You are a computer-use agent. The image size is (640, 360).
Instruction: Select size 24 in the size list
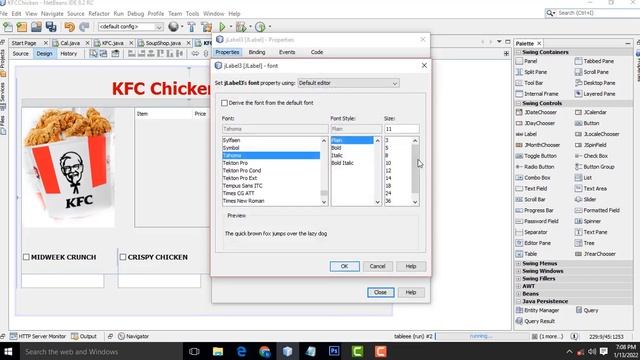pos(388,193)
